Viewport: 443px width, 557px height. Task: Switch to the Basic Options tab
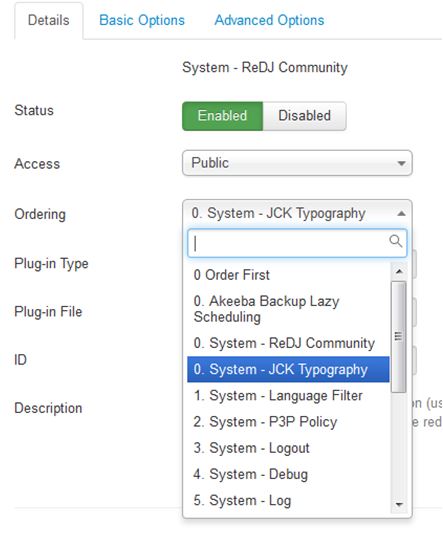tap(142, 20)
